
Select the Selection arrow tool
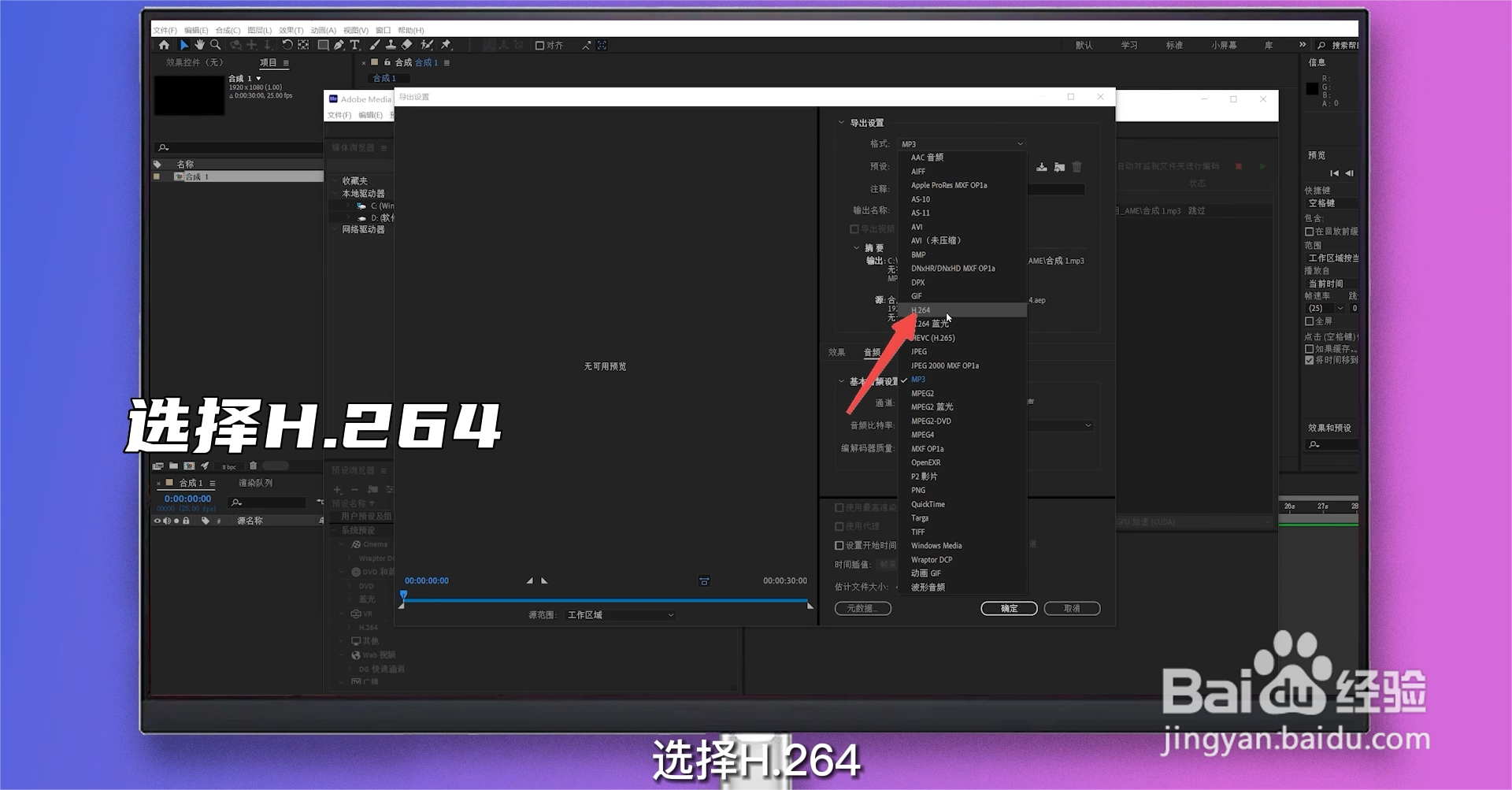[x=183, y=45]
